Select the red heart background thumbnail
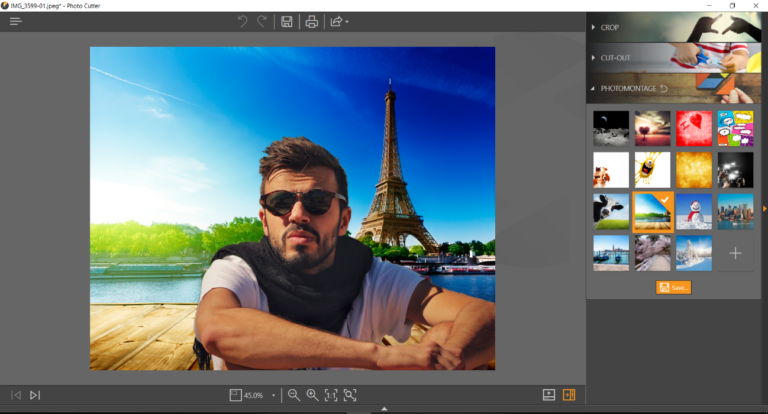The image size is (768, 414). point(693,128)
